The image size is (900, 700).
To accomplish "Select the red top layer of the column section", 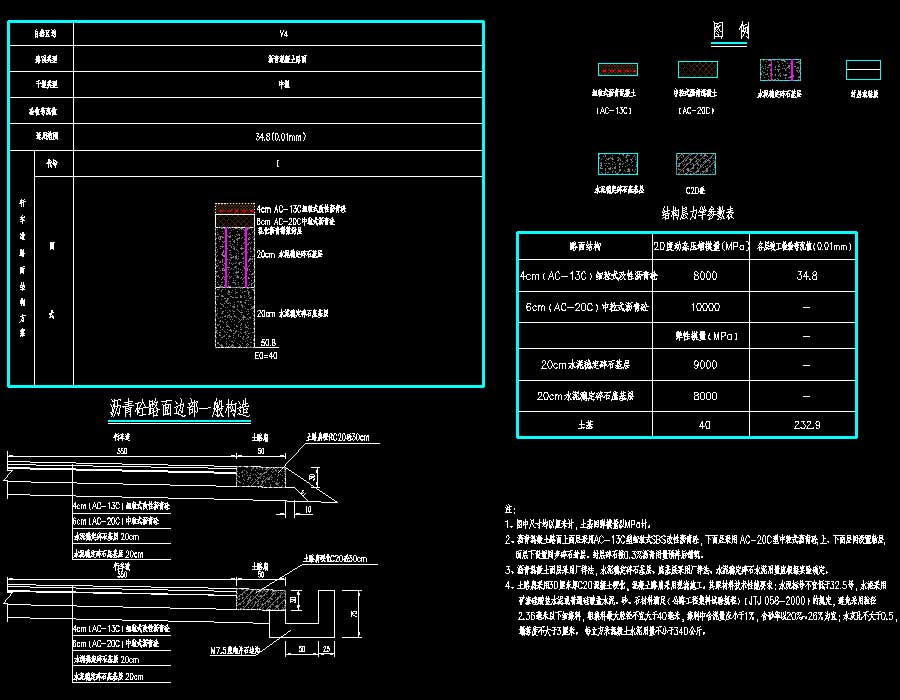I will click(235, 209).
